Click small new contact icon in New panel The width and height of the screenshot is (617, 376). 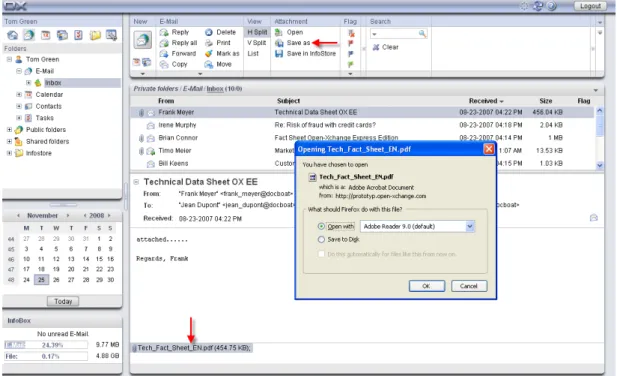(146, 62)
